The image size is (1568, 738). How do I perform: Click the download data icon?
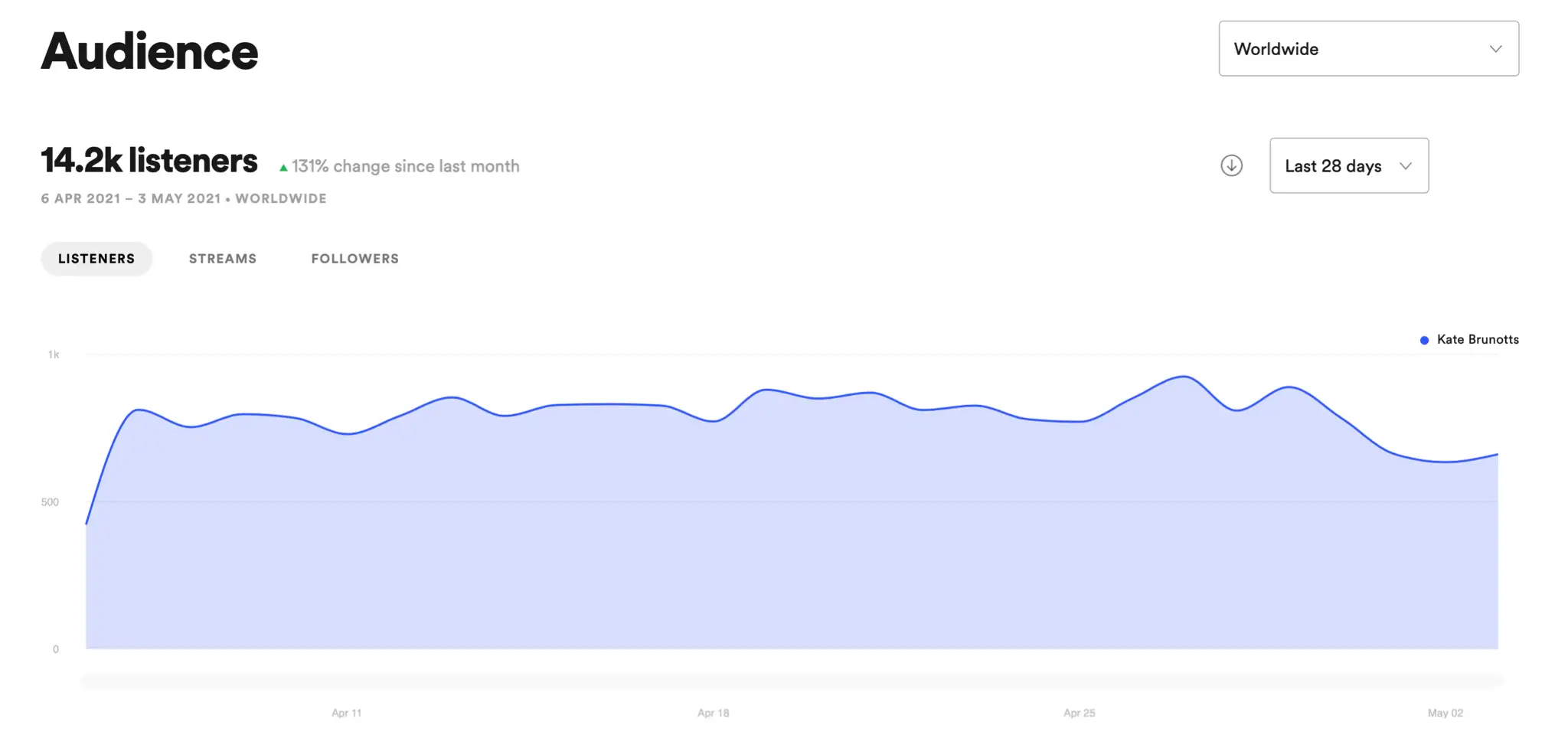coord(1231,165)
